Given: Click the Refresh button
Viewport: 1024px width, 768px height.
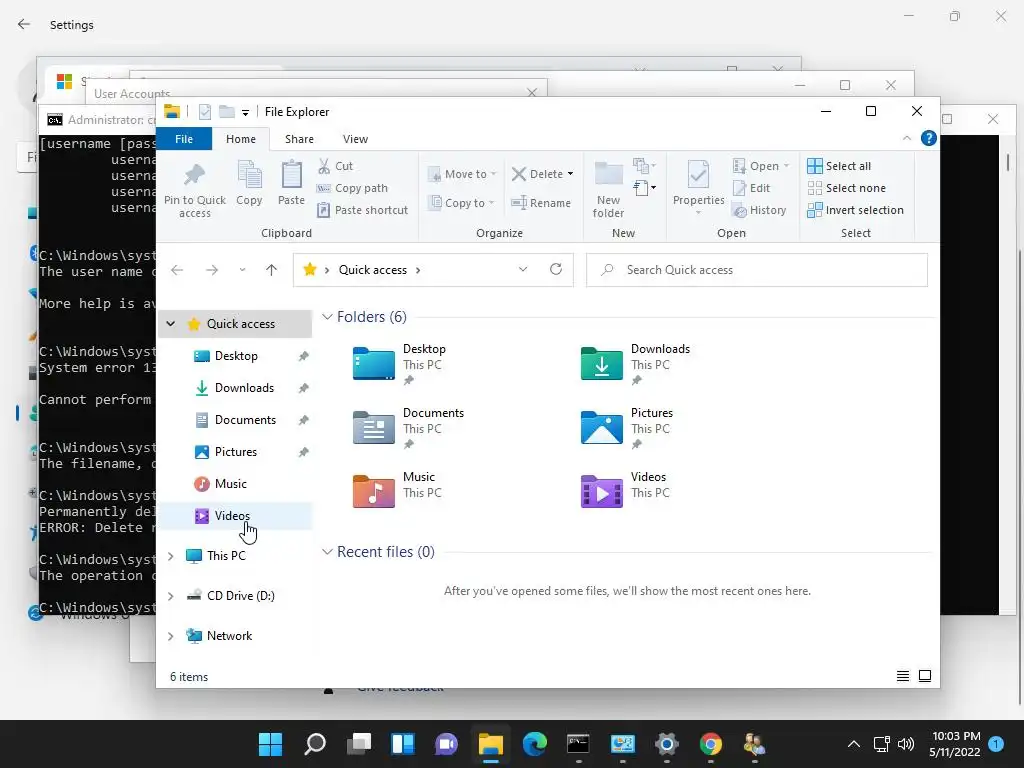Looking at the screenshot, I should (x=556, y=269).
